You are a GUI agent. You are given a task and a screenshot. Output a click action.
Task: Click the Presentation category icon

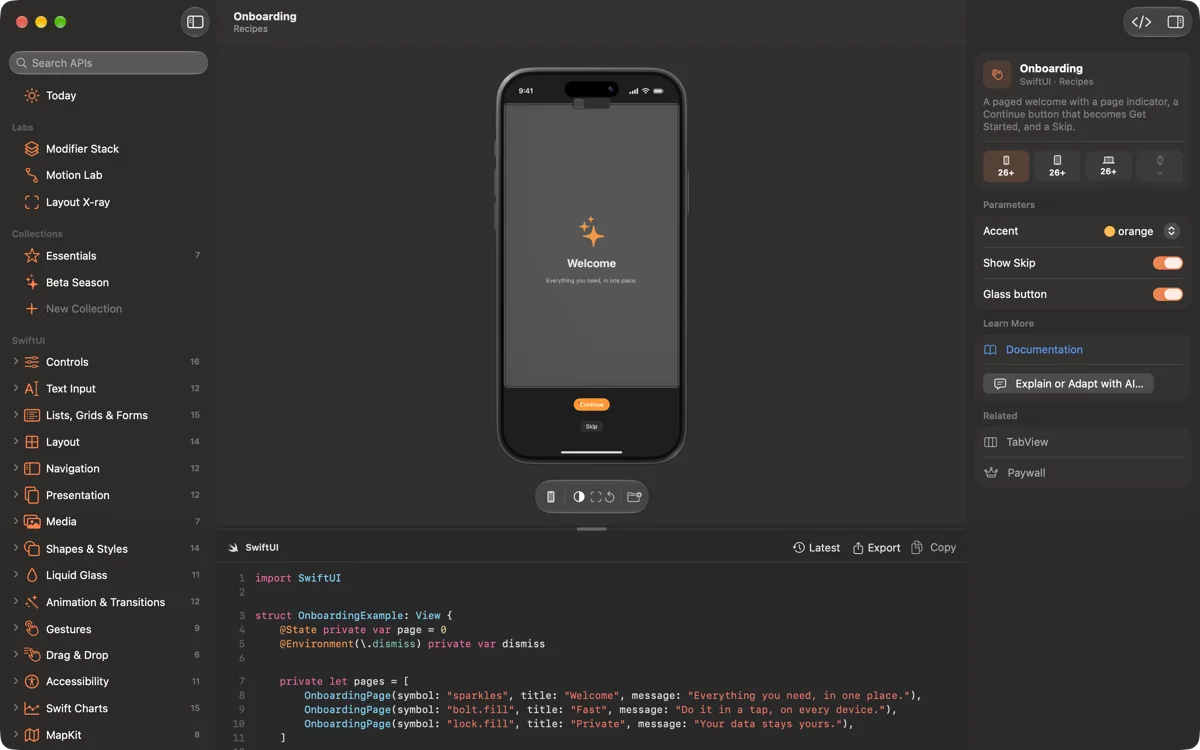pos(32,495)
